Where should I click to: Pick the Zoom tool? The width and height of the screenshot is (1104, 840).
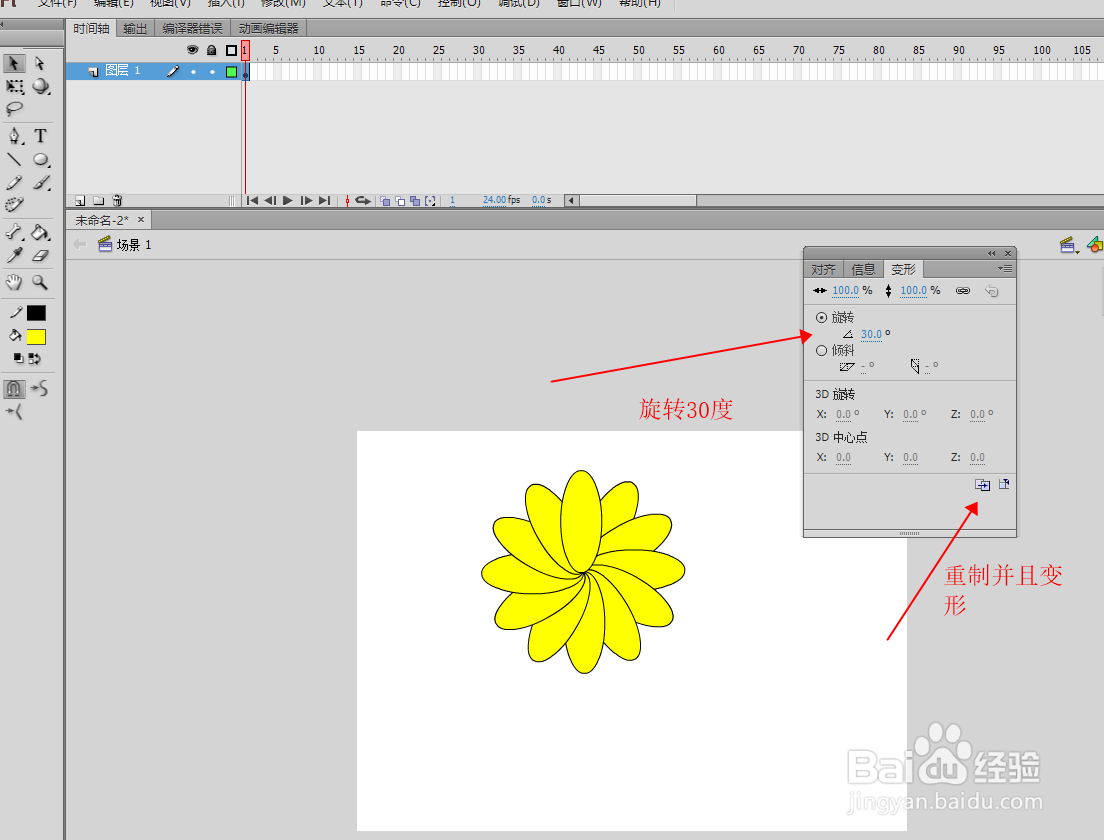pos(40,282)
